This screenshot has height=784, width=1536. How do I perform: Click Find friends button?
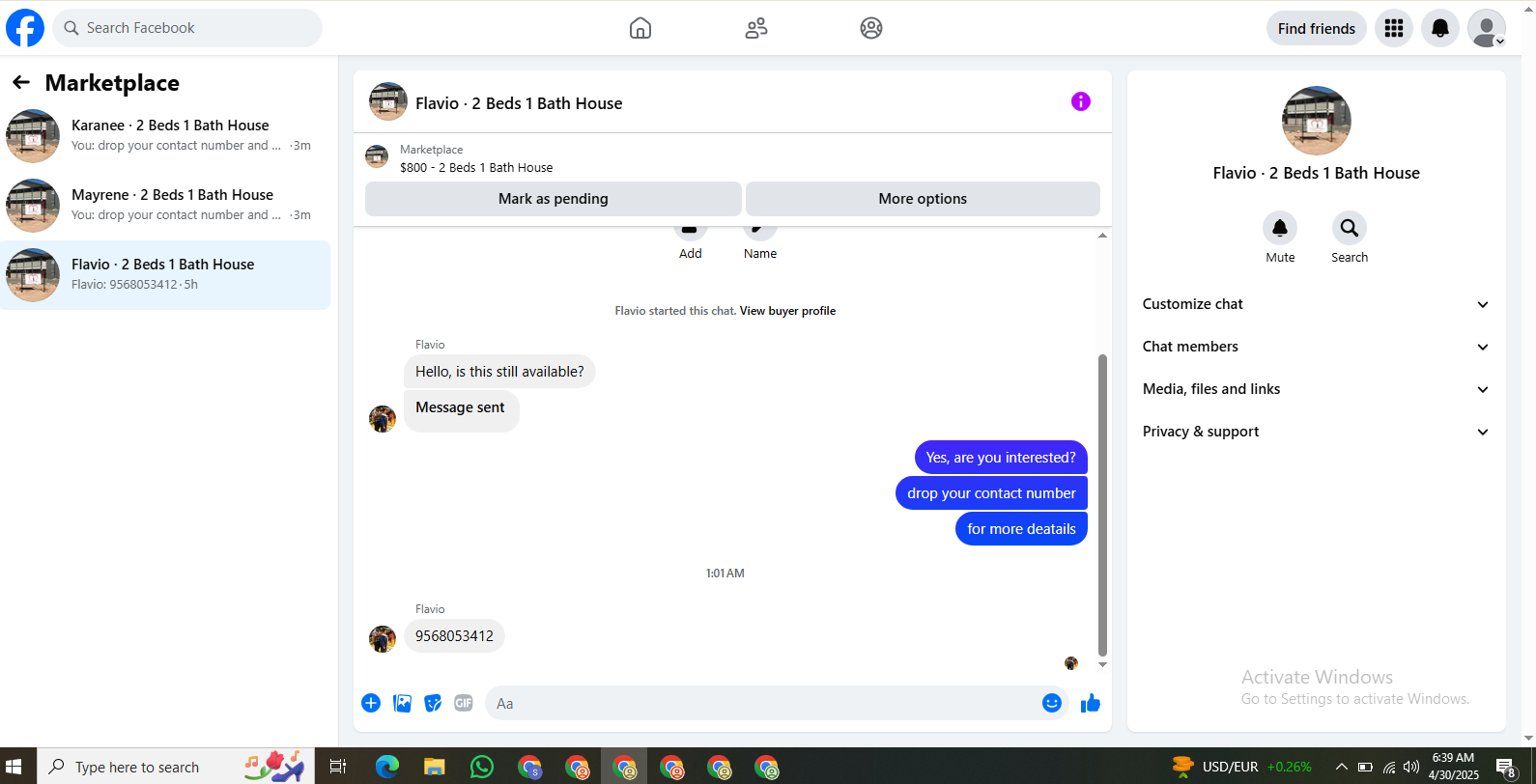click(1317, 28)
